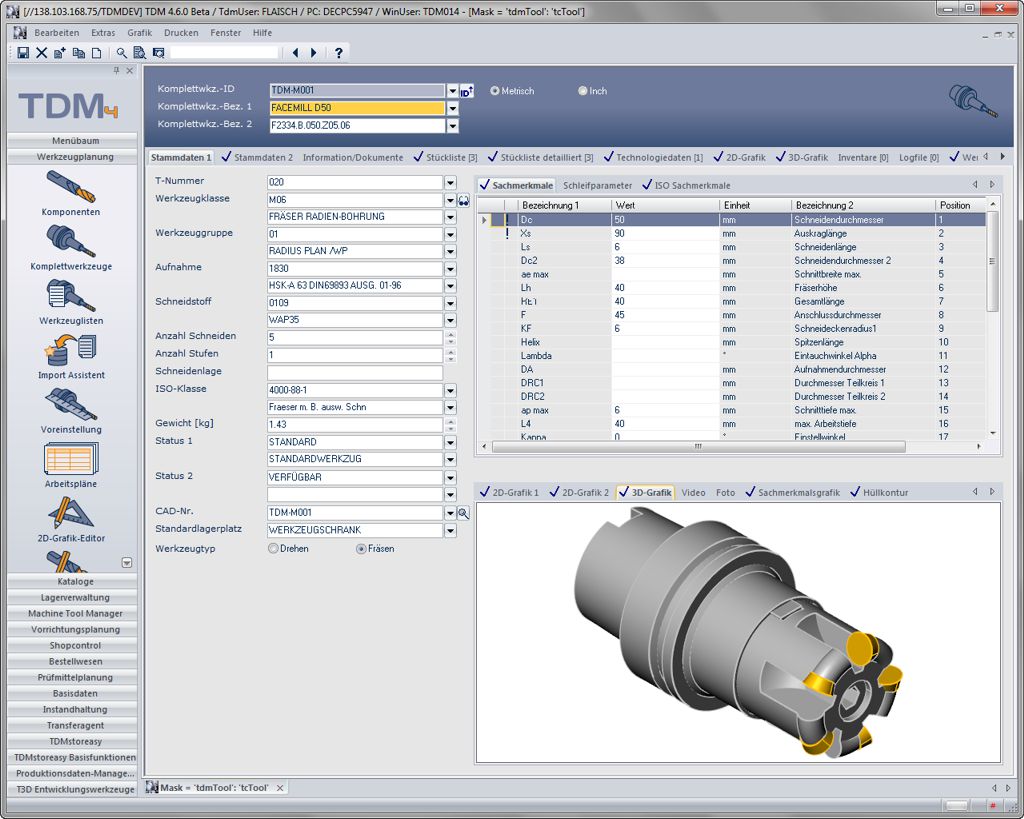The image size is (1024, 819).
Task: Click the pin icon of the side panel
Action: 116,71
